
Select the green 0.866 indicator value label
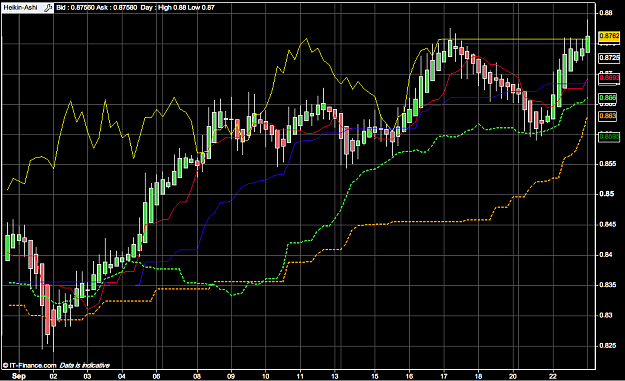click(x=608, y=98)
